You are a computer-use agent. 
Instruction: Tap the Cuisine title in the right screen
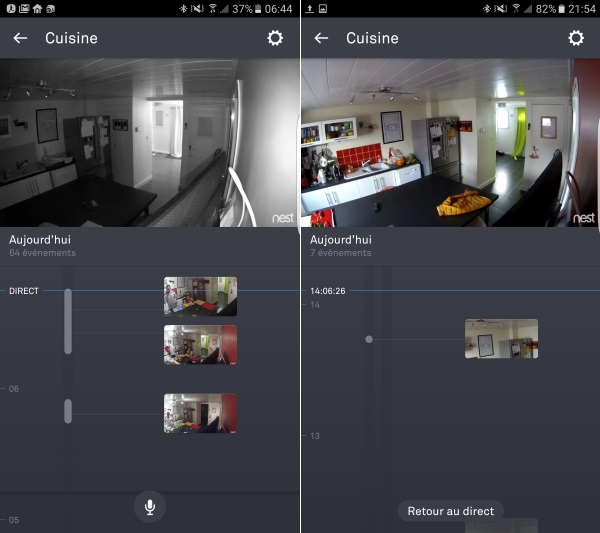(372, 38)
